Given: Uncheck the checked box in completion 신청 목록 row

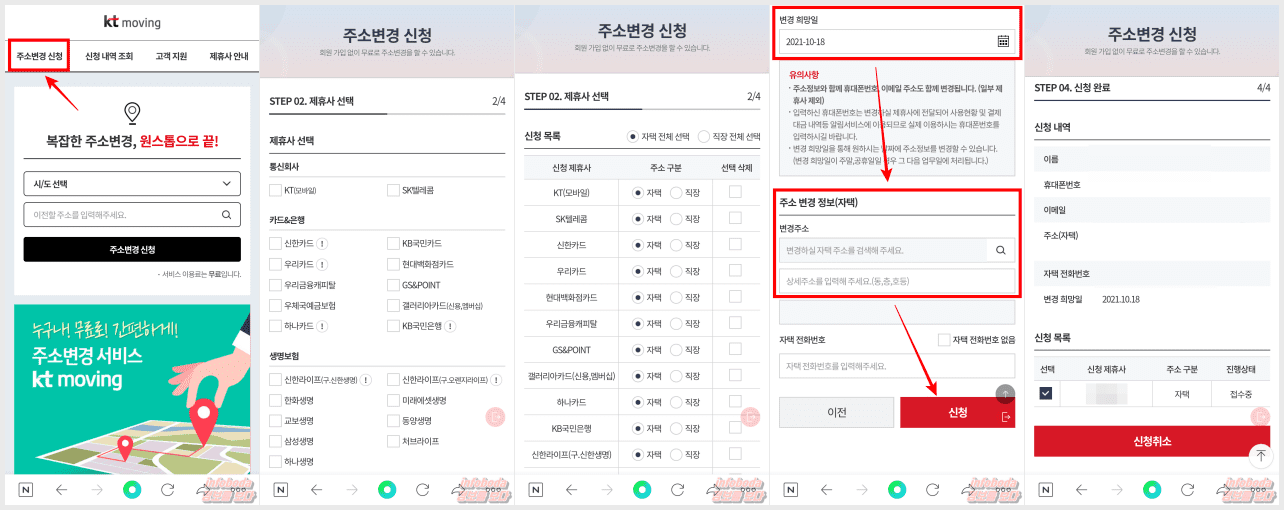Looking at the screenshot, I should tap(1046, 393).
